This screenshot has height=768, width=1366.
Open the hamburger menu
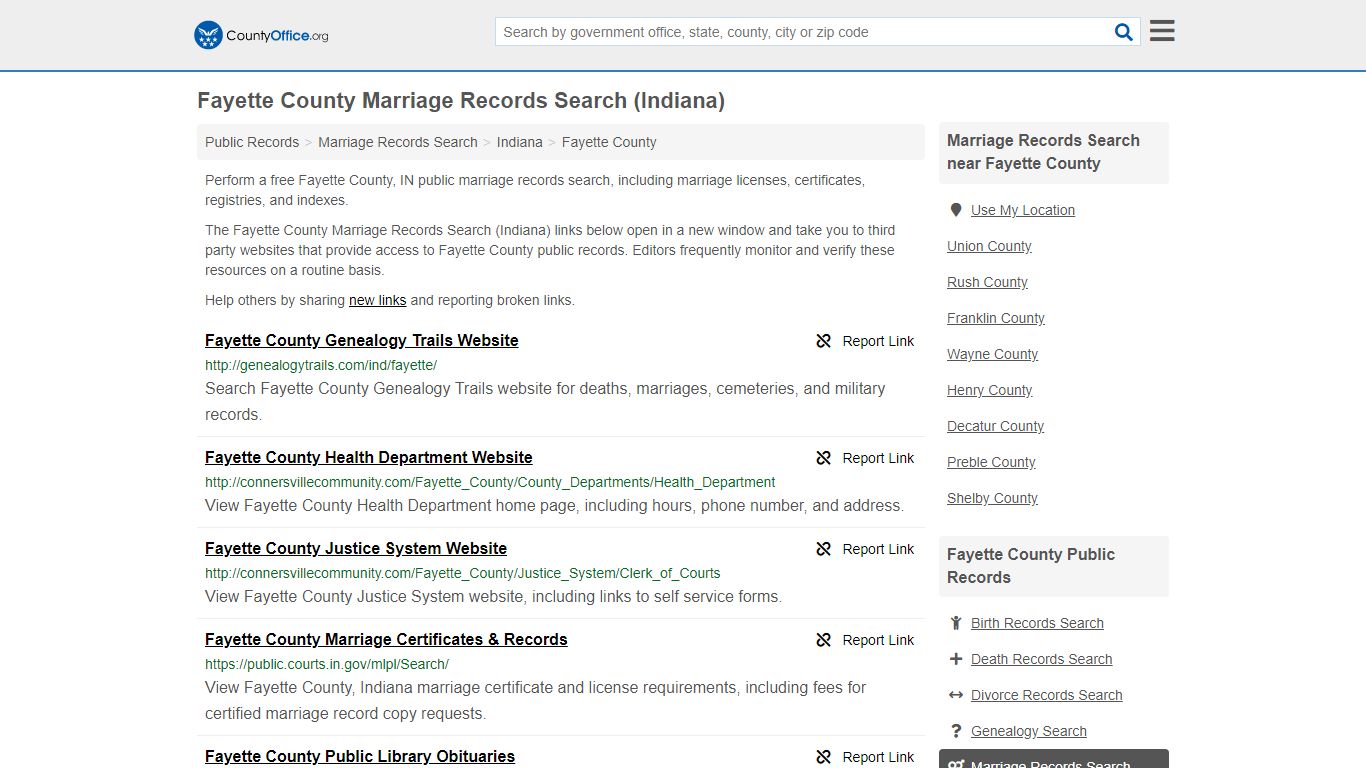[1162, 31]
